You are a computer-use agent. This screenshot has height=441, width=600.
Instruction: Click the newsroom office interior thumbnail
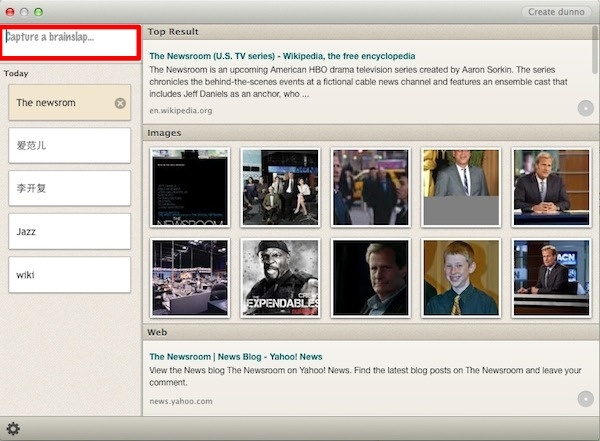(x=190, y=277)
